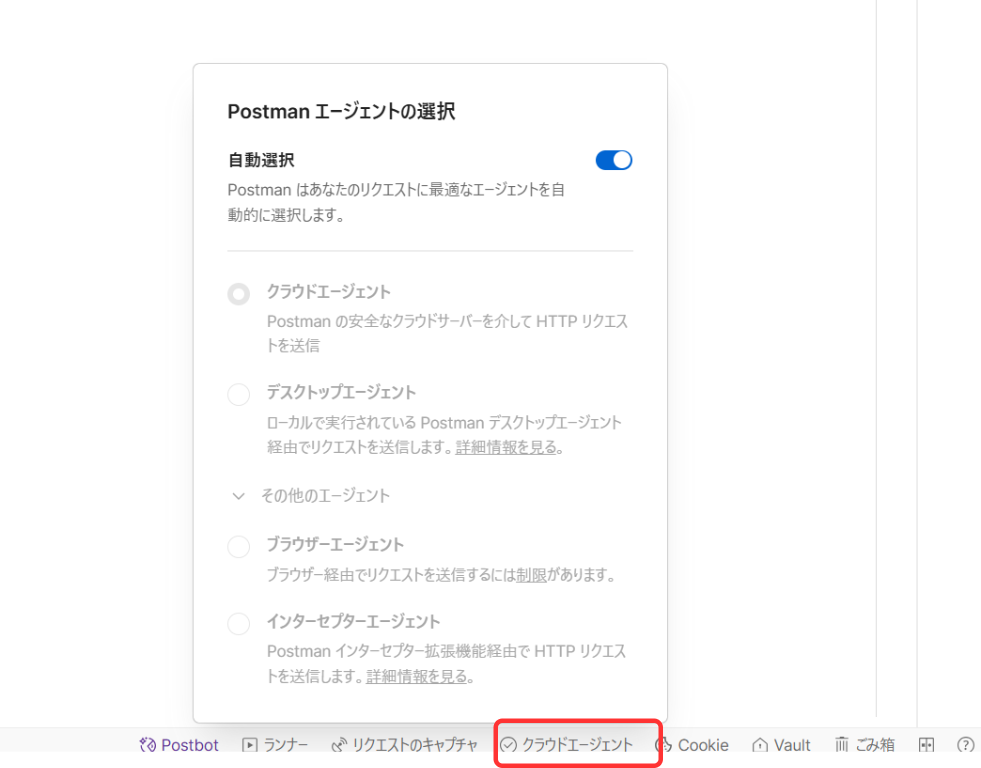The width and height of the screenshot is (981, 768).
Task: Toggle the two-pane layout icon in status bar
Action: 927,745
